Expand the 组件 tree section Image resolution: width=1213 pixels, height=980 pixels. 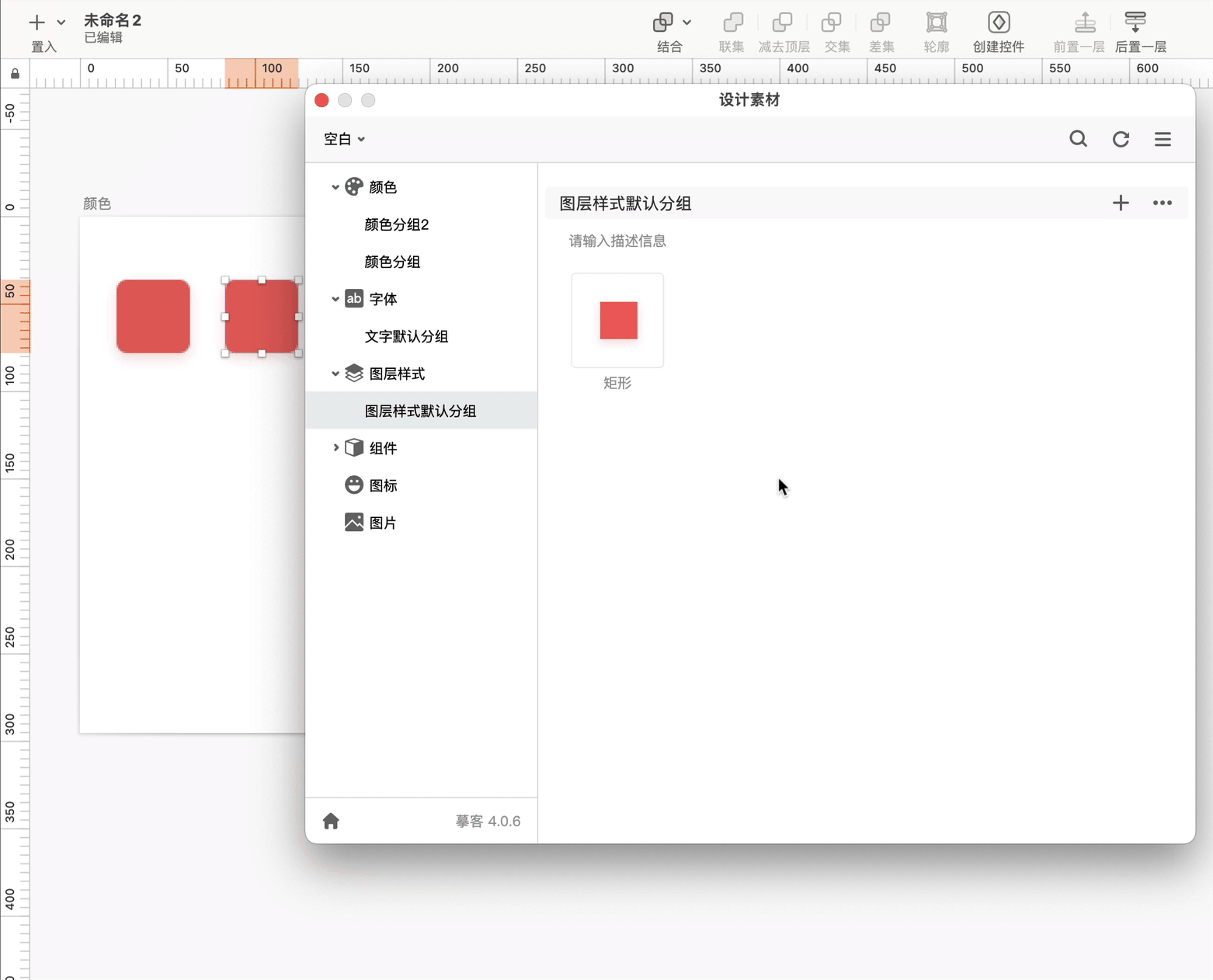[x=335, y=448]
